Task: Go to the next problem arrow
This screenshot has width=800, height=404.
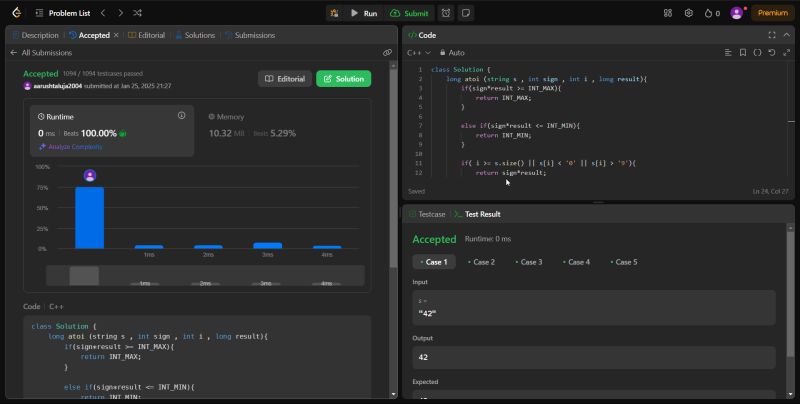Action: coord(120,13)
